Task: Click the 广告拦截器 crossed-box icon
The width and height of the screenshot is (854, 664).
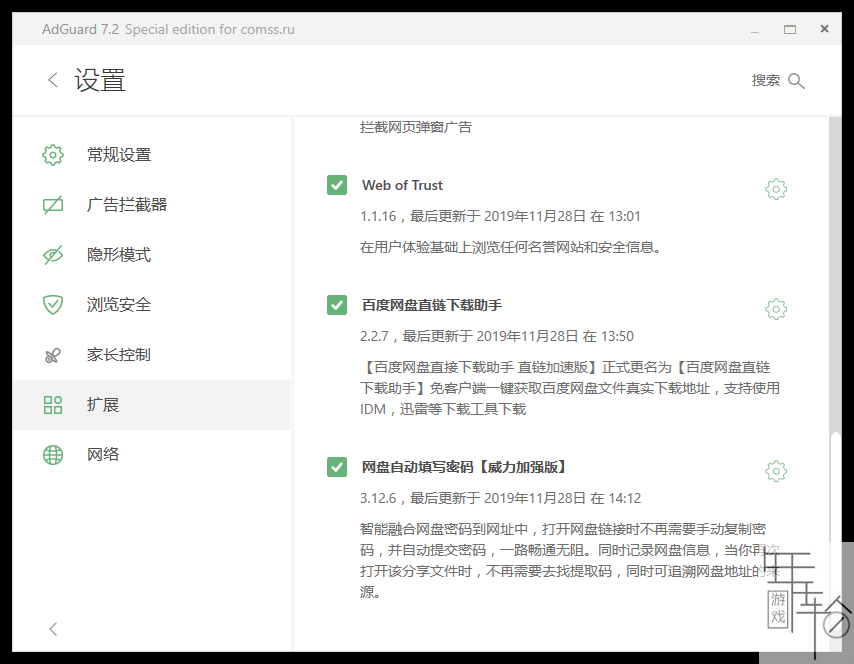Action: [x=53, y=205]
